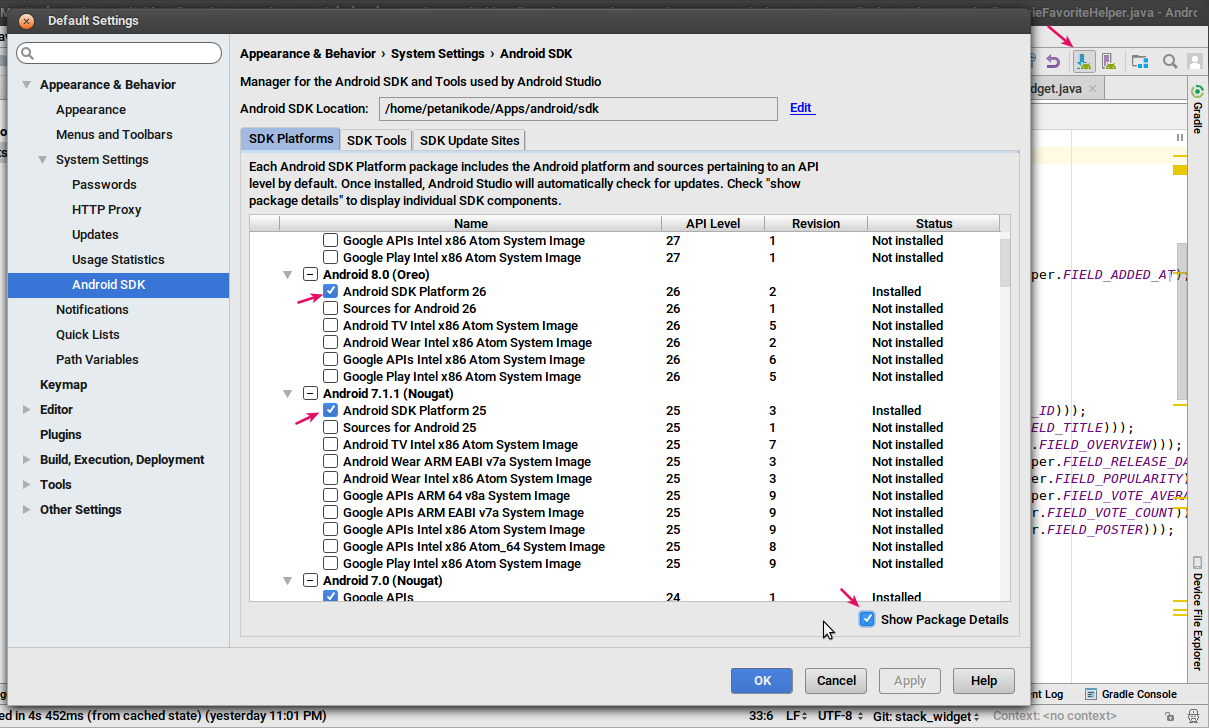The image size is (1209, 728).
Task: Open Project Structure toolbar icon
Action: pyautogui.click(x=1140, y=62)
